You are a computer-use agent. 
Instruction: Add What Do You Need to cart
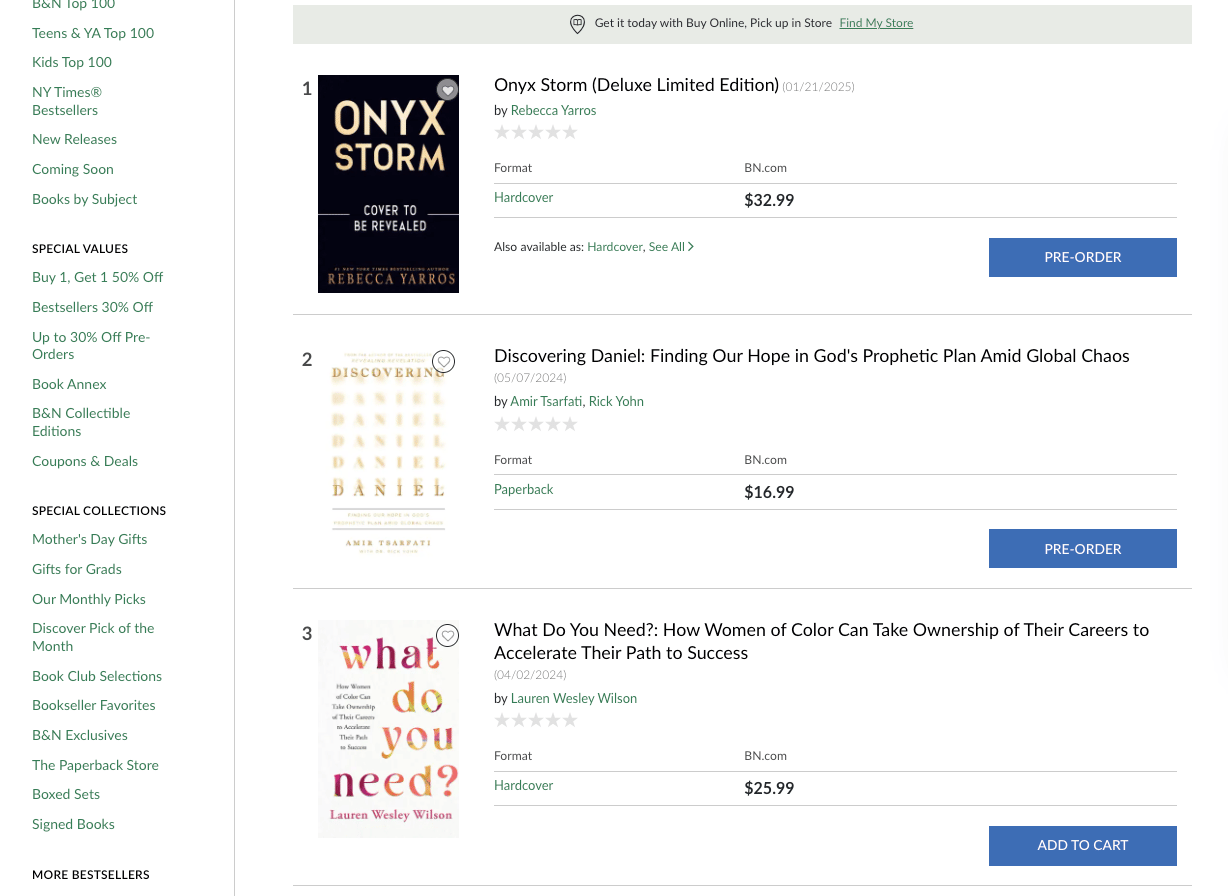point(1082,845)
